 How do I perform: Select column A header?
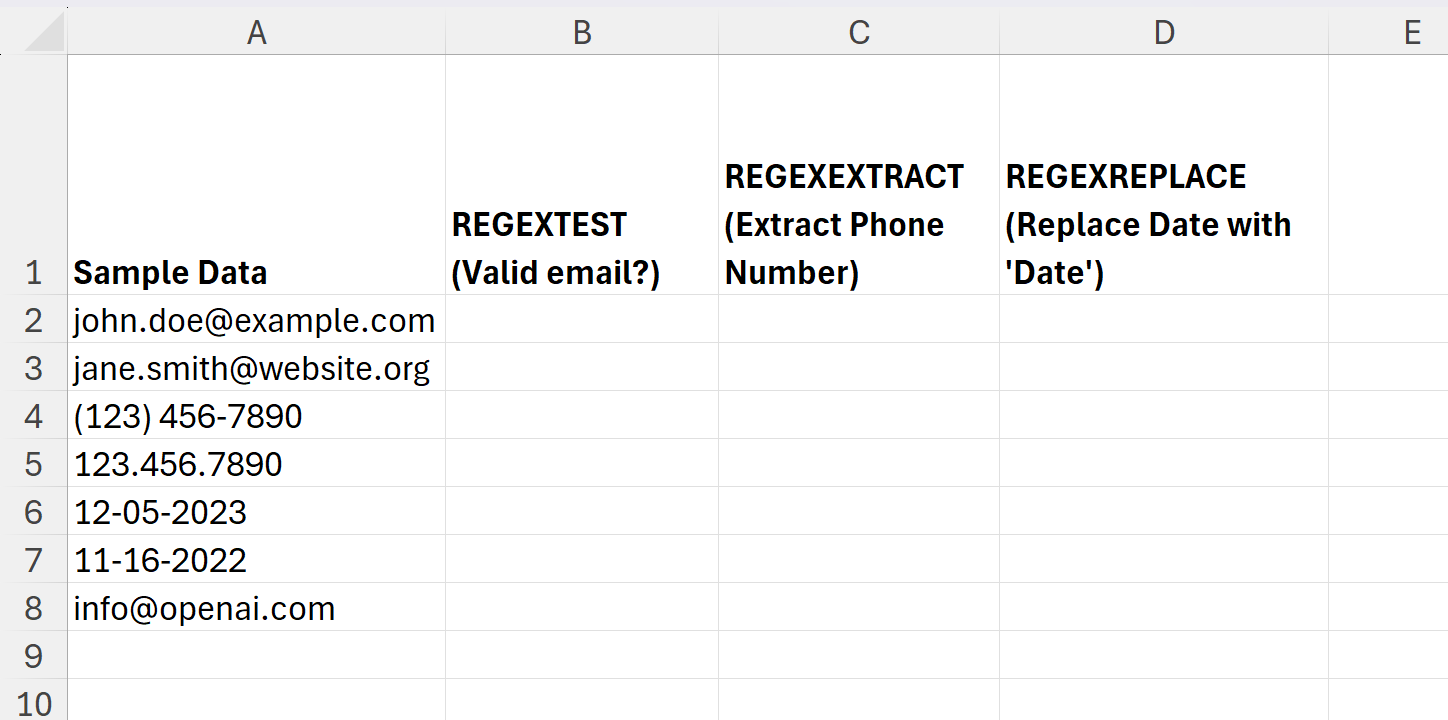[257, 33]
